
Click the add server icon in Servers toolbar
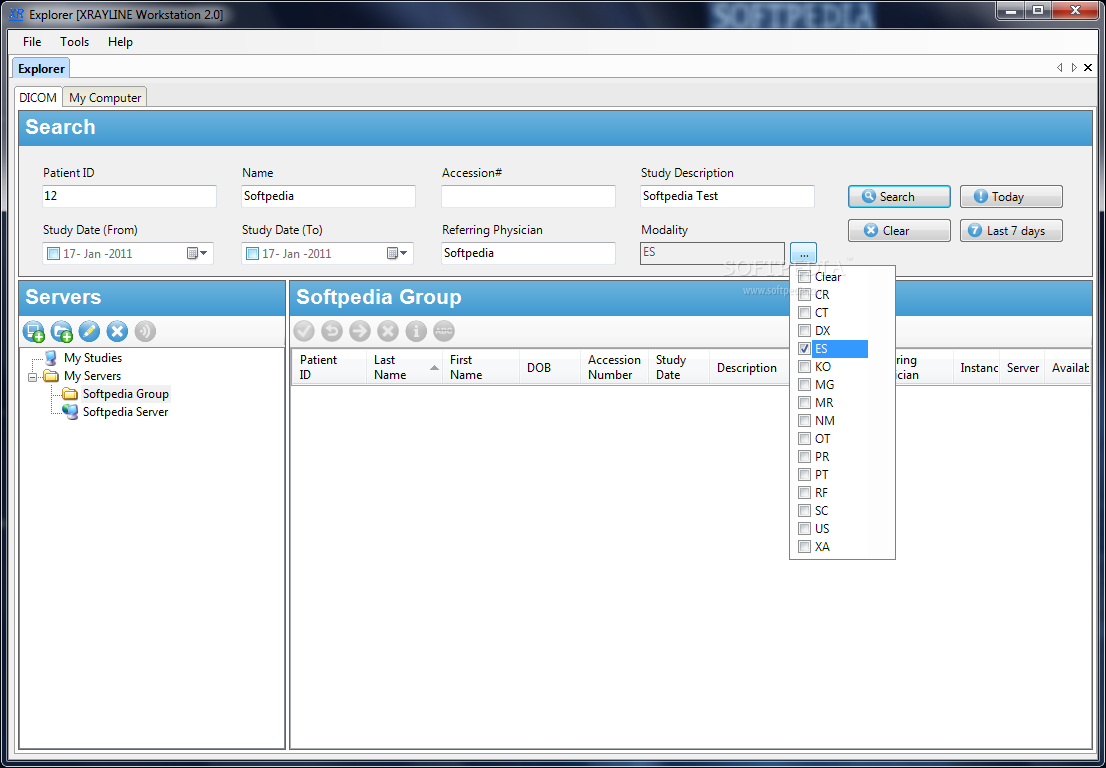pos(34,331)
